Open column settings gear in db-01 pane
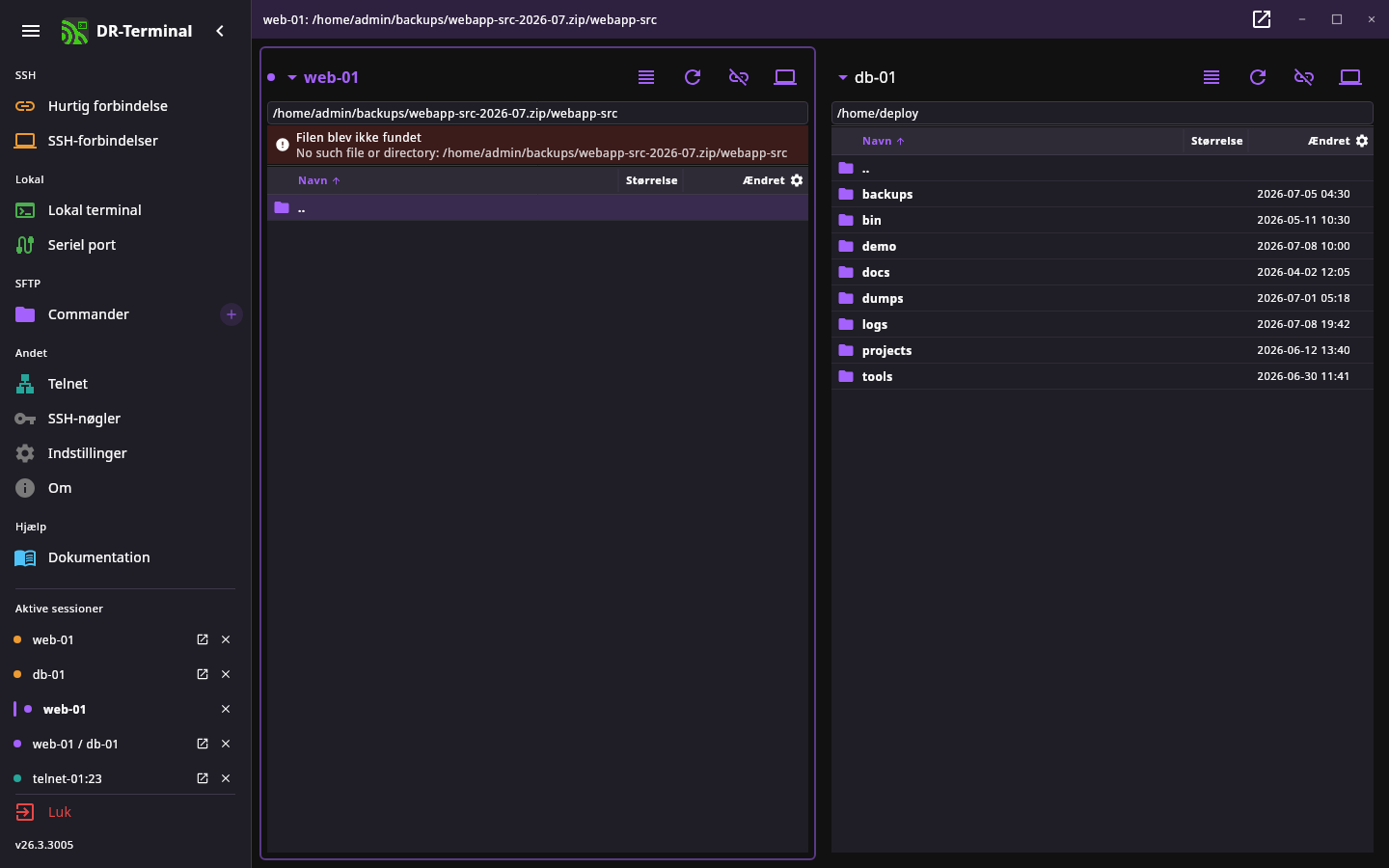This screenshot has width=1389, height=868. (x=1362, y=141)
